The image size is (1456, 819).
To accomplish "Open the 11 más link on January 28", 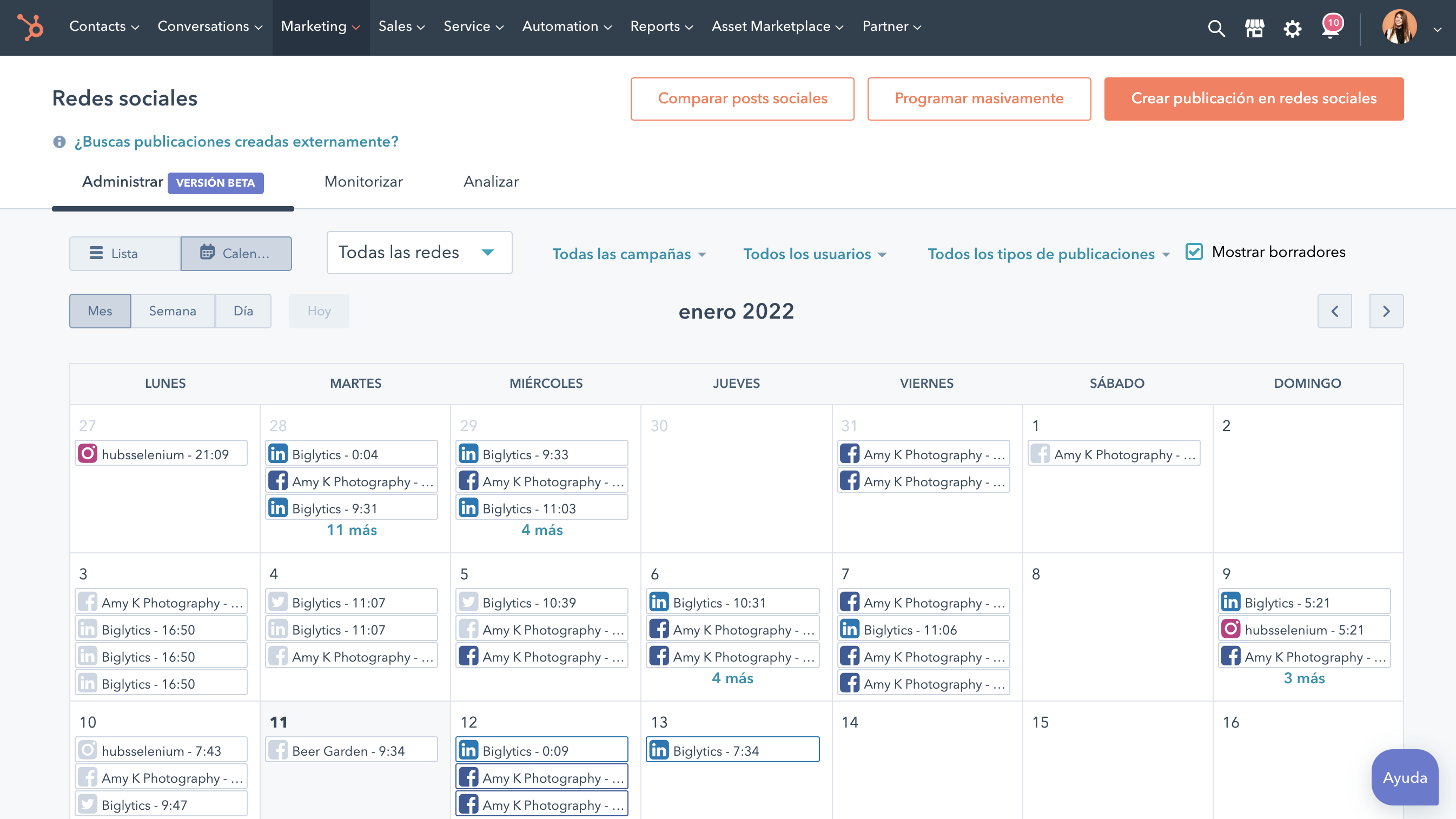I will pos(352,530).
